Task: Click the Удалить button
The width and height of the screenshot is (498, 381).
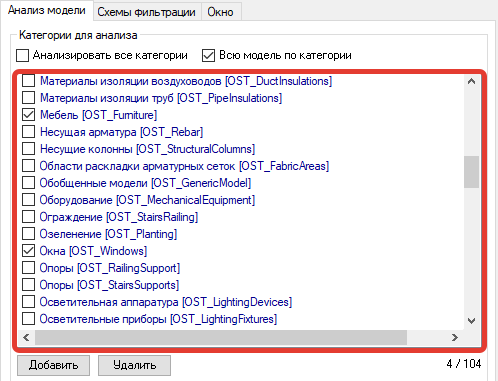Action: tap(134, 365)
